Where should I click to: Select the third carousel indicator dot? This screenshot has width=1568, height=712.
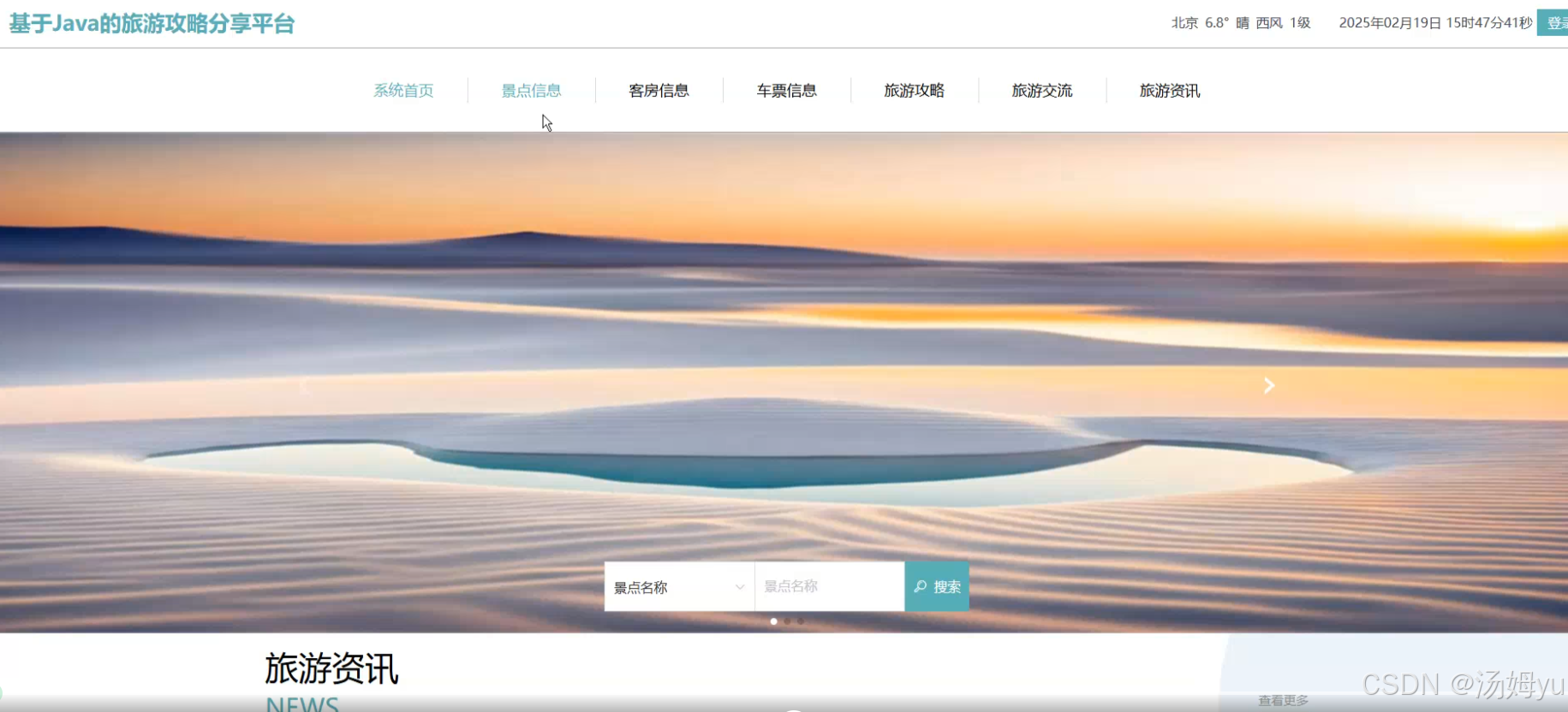click(800, 621)
